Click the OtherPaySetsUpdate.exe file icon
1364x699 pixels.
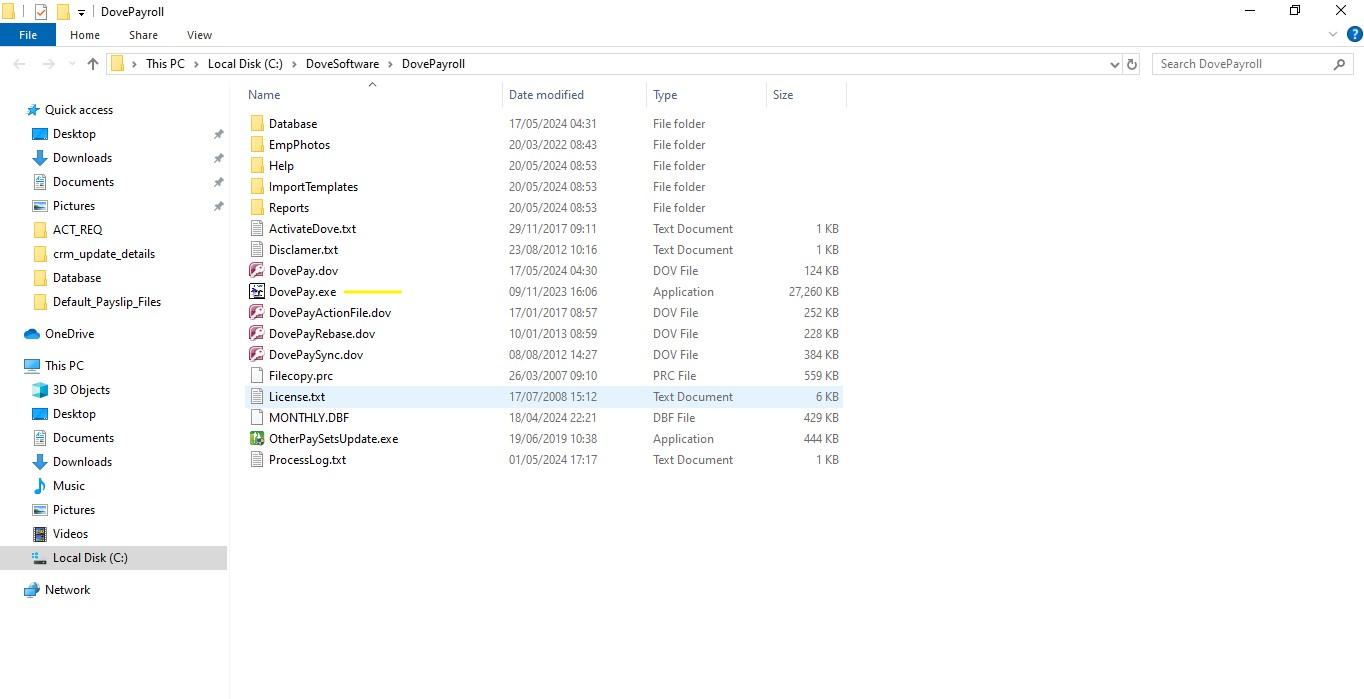click(x=257, y=439)
